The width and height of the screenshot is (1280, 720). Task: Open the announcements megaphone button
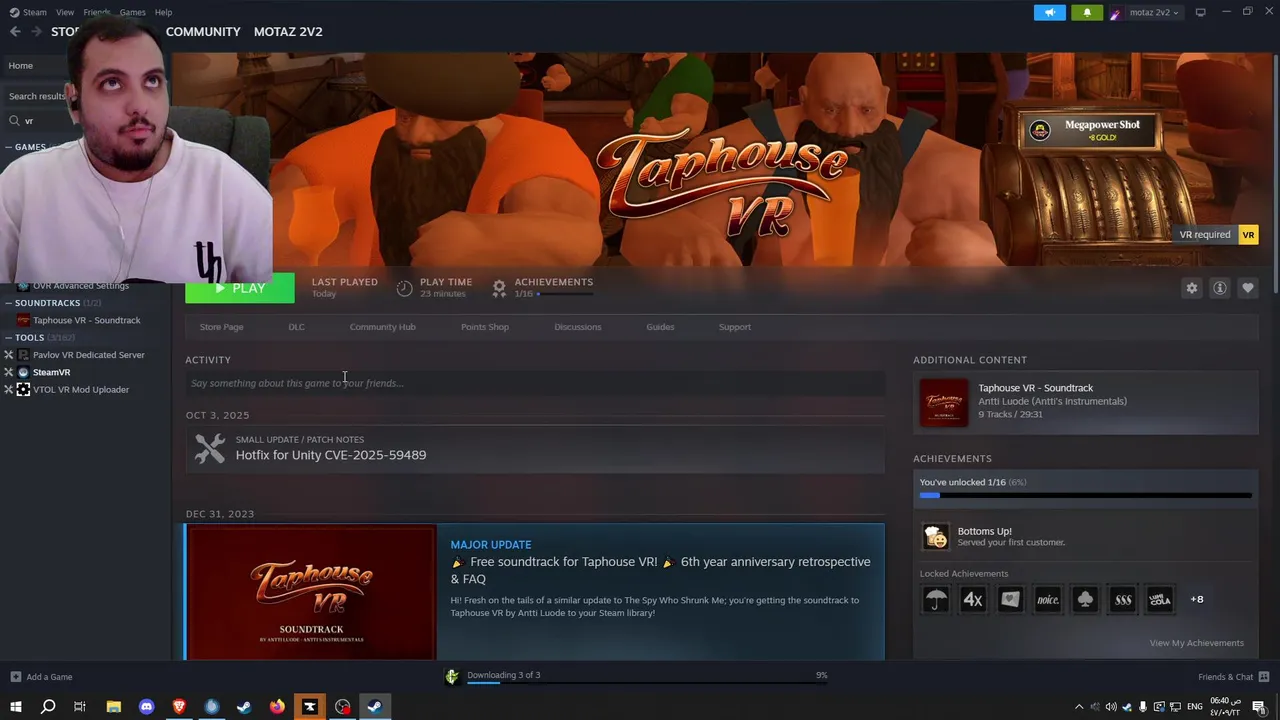1049,12
